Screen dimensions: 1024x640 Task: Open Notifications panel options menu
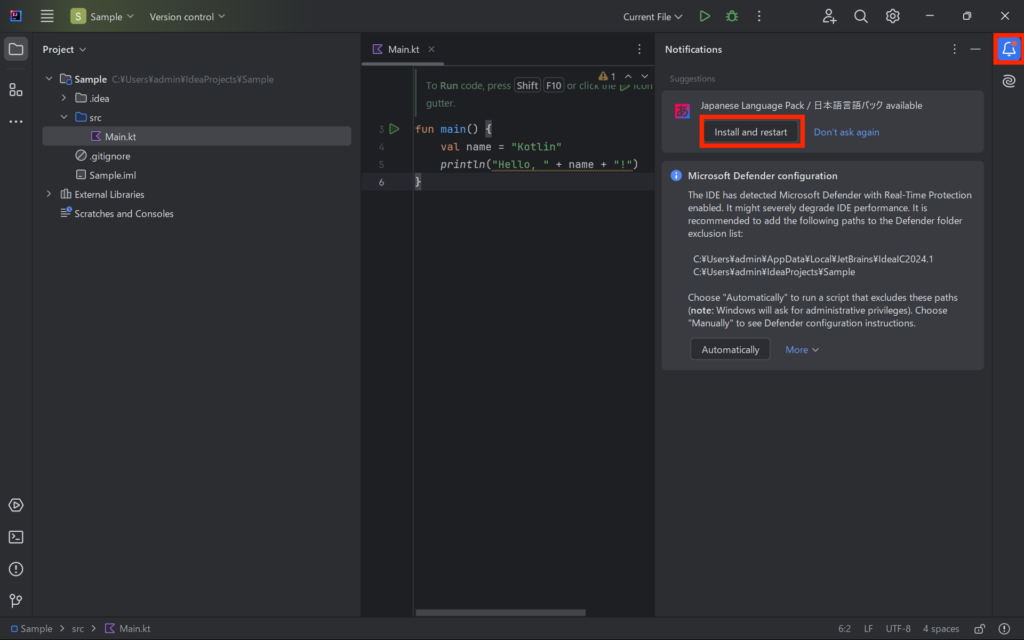click(x=954, y=49)
